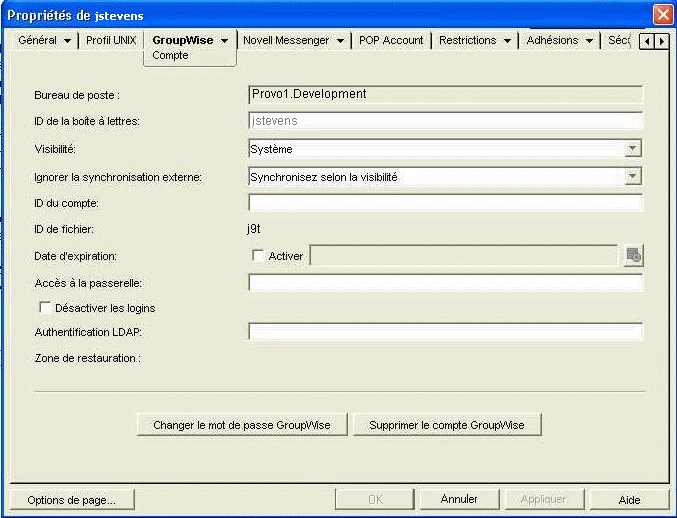677x518 pixels.
Task: Expand the Restrictions tab dropdown arrow
Action: (507, 41)
